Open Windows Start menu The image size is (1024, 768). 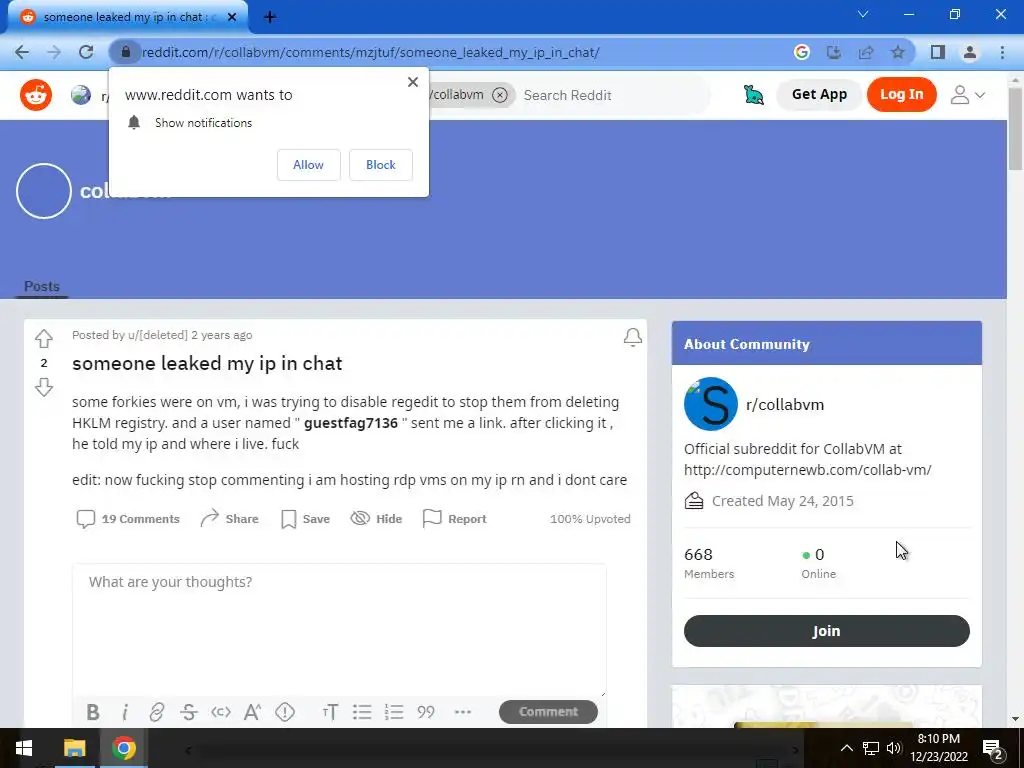pos(24,748)
